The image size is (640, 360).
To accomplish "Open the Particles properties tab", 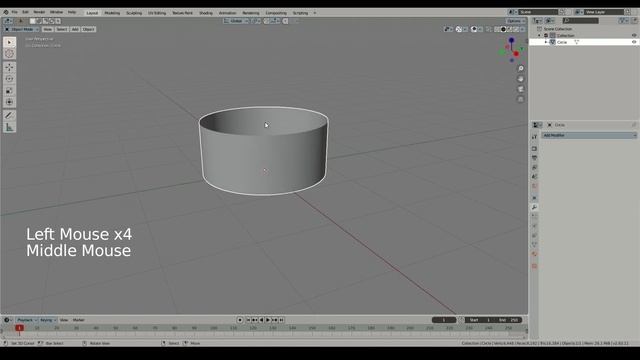I will 534,217.
